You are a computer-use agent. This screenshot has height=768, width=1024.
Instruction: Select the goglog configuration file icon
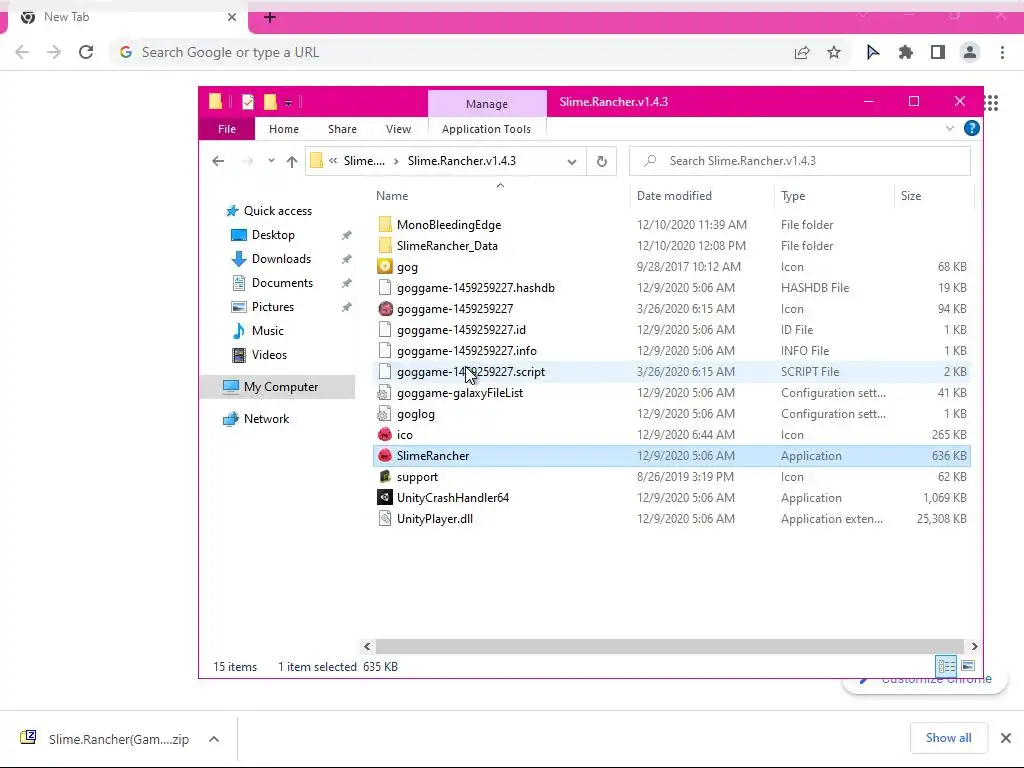[385, 413]
